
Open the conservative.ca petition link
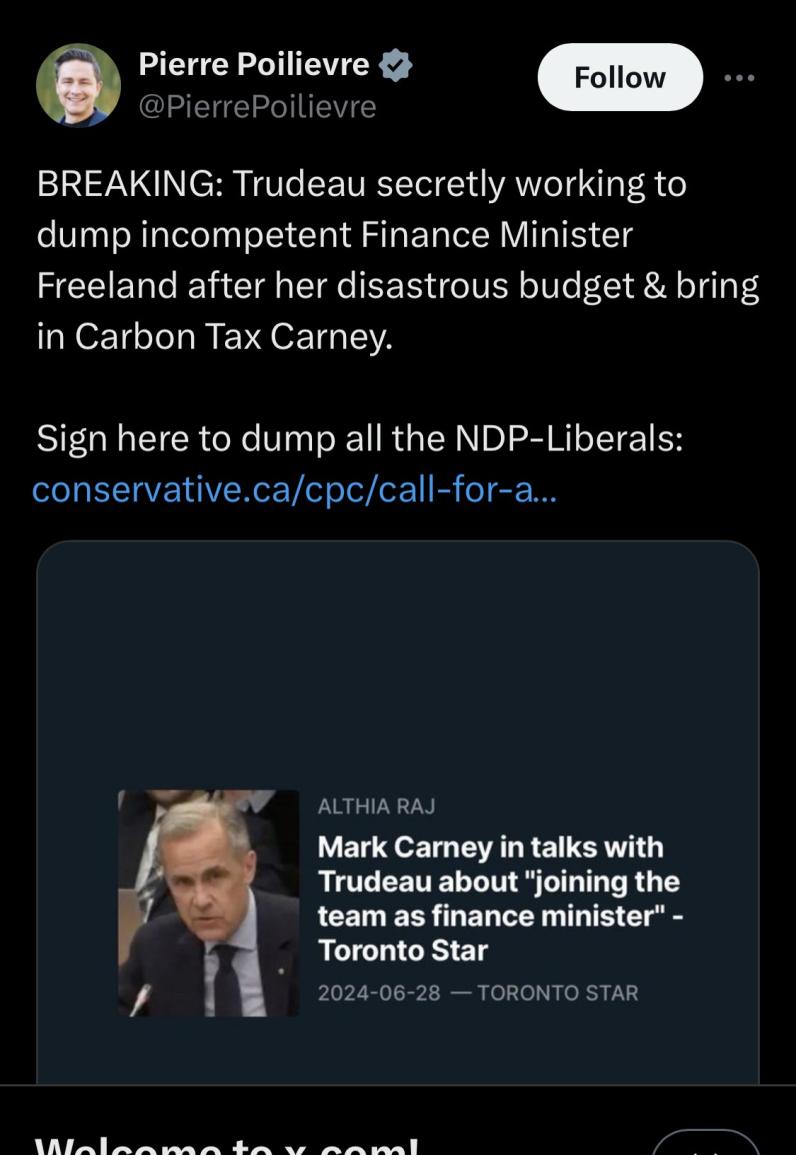coord(294,490)
